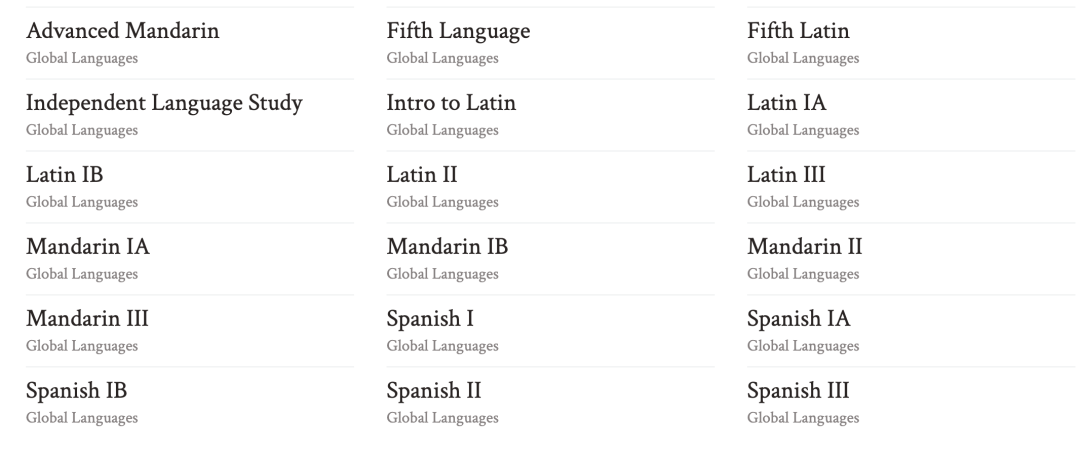The height and width of the screenshot is (453, 1080).
Task: Open Independent Language Study course
Action: click(164, 103)
